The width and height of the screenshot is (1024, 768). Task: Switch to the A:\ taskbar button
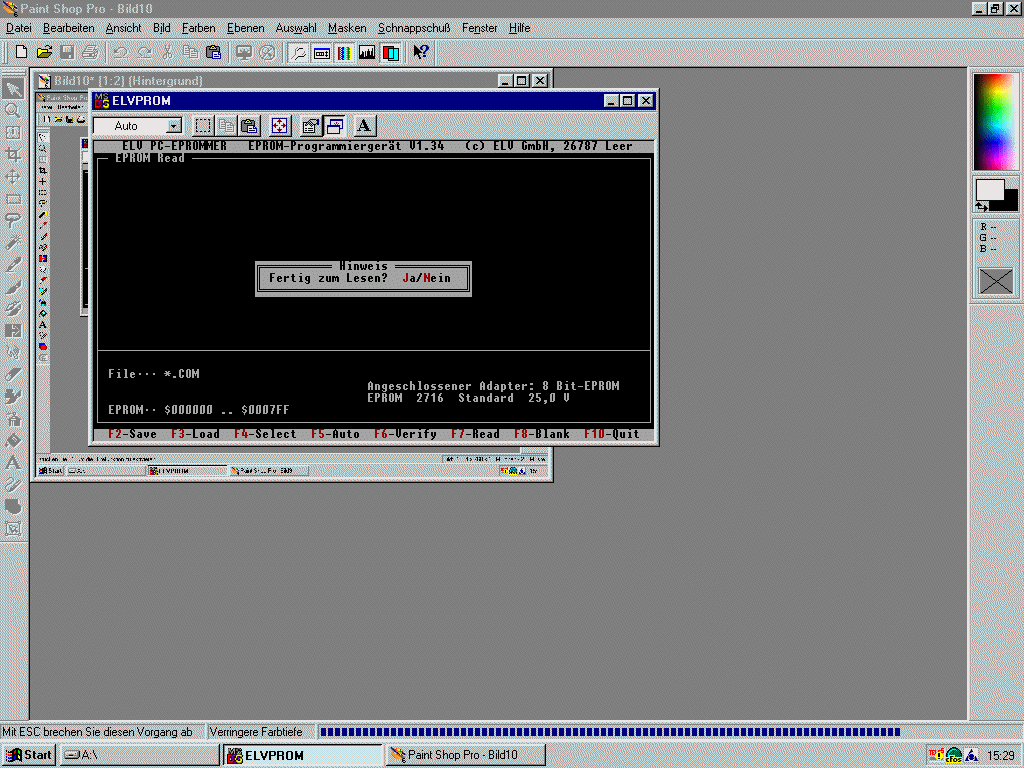pyautogui.click(x=140, y=755)
